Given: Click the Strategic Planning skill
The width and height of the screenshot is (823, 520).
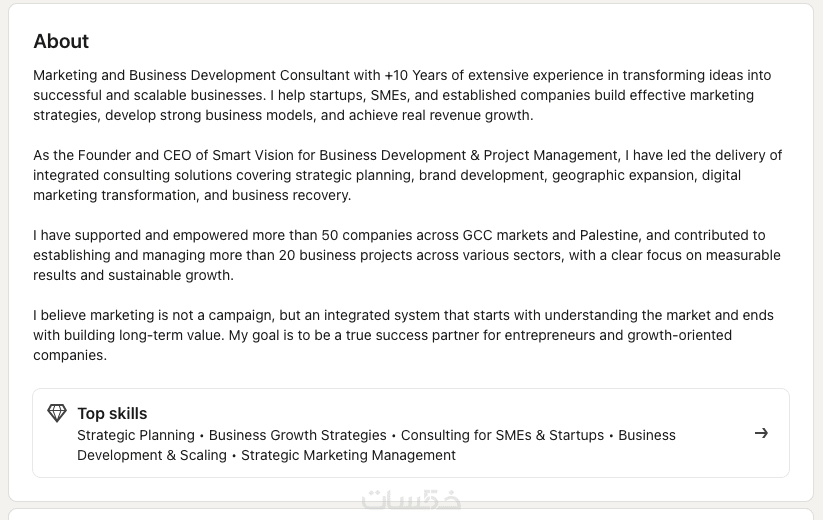Looking at the screenshot, I should pos(136,435).
